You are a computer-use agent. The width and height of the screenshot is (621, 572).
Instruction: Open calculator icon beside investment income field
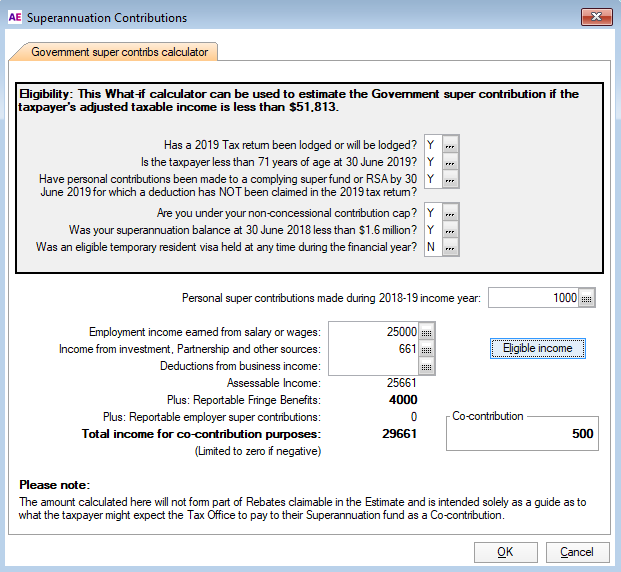pyautogui.click(x=427, y=349)
